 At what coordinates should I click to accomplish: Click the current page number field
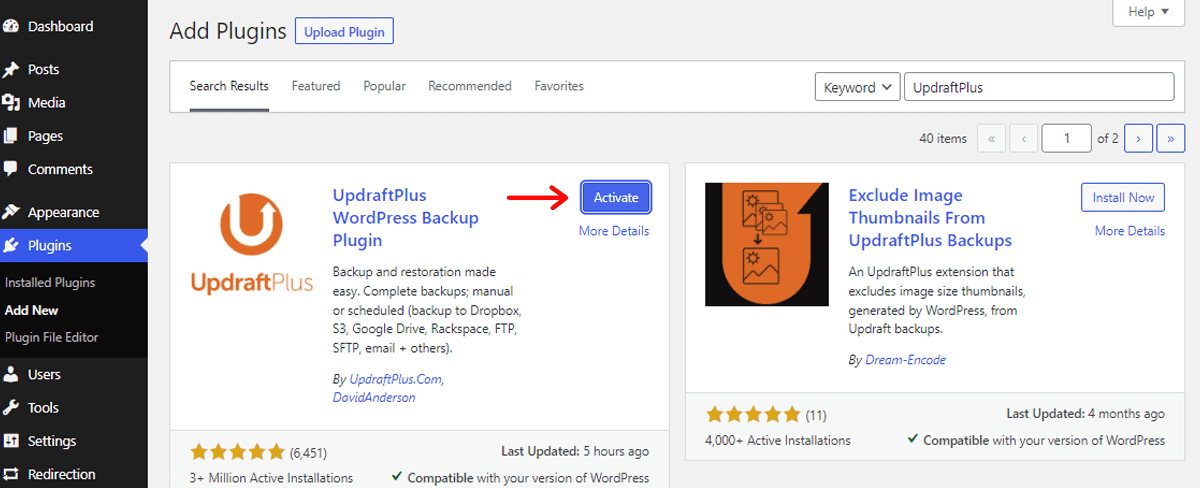pos(1066,139)
